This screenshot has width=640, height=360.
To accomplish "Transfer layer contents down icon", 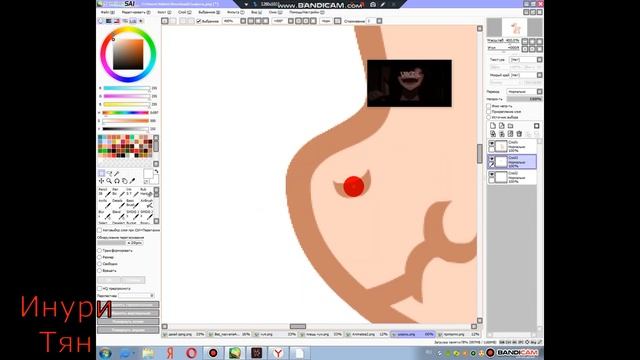I will click(493, 134).
